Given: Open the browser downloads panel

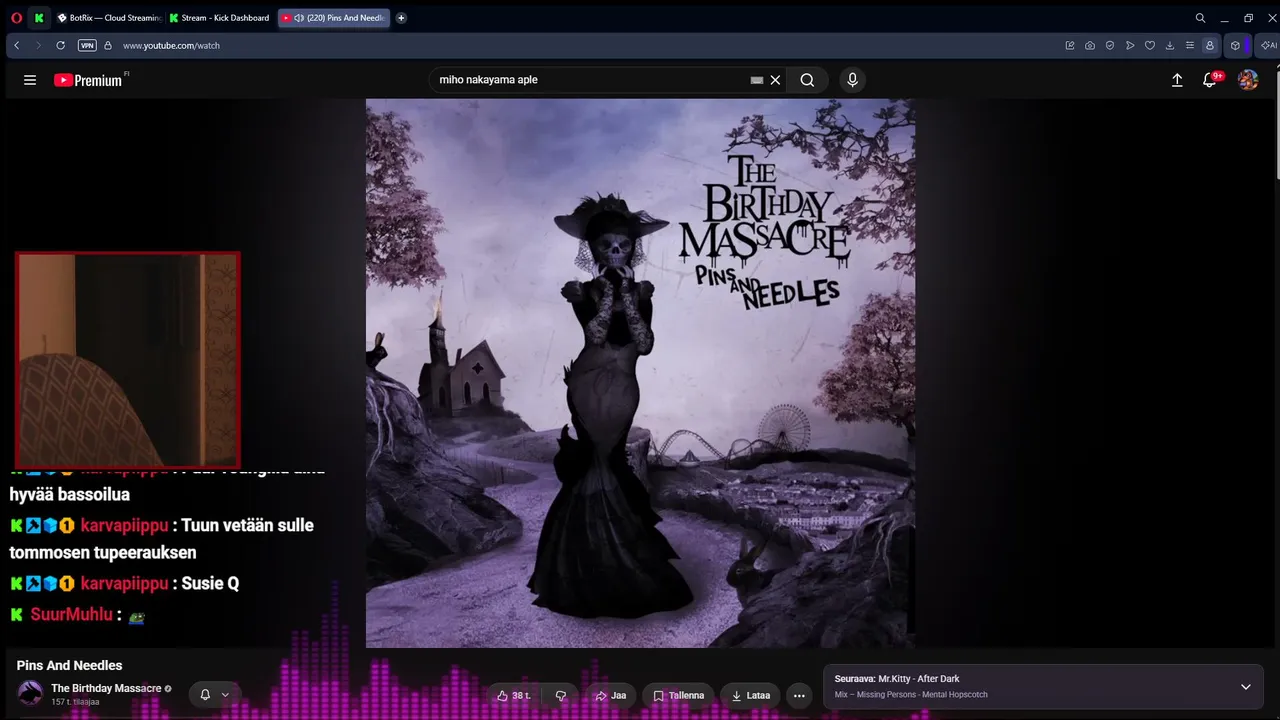Looking at the screenshot, I should tap(1170, 45).
